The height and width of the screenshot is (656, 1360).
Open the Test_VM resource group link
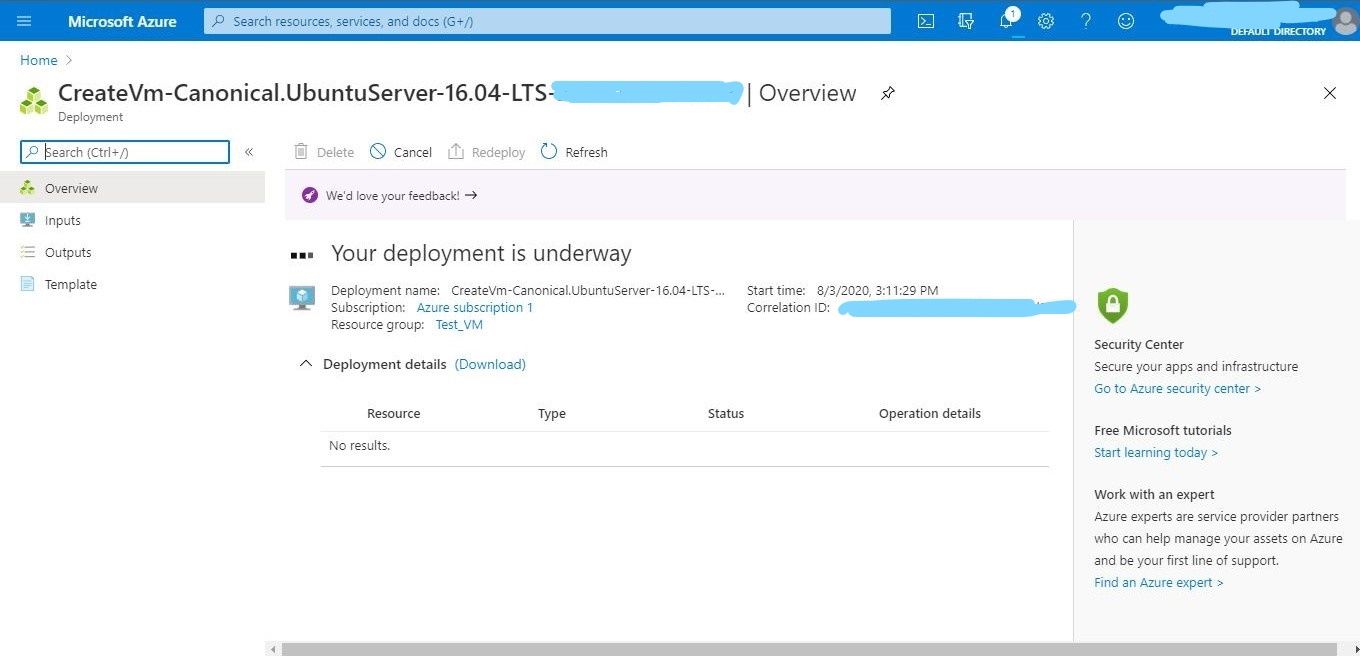coord(458,324)
